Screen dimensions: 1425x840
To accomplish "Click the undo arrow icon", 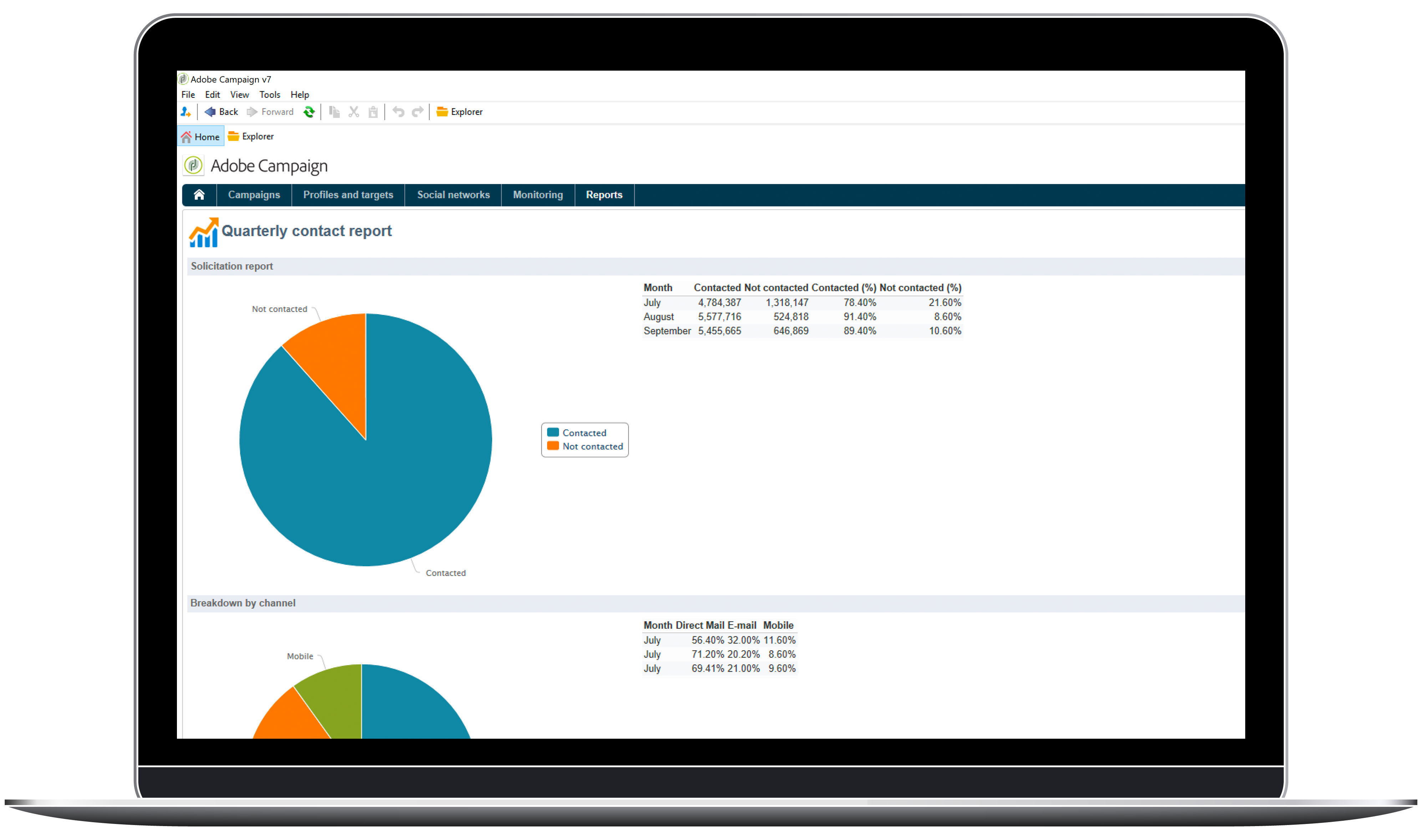I will 398,112.
